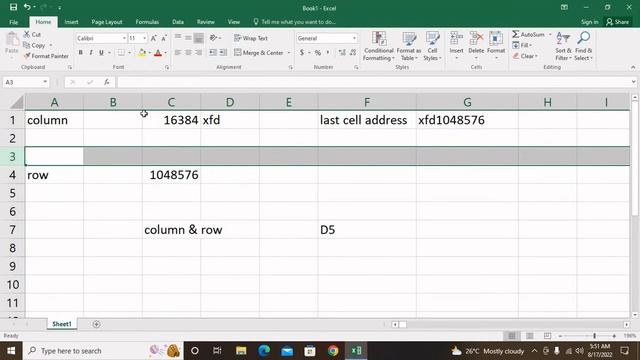This screenshot has height=360, width=640.
Task: Add a new sheet with plus button
Action: coord(96,324)
